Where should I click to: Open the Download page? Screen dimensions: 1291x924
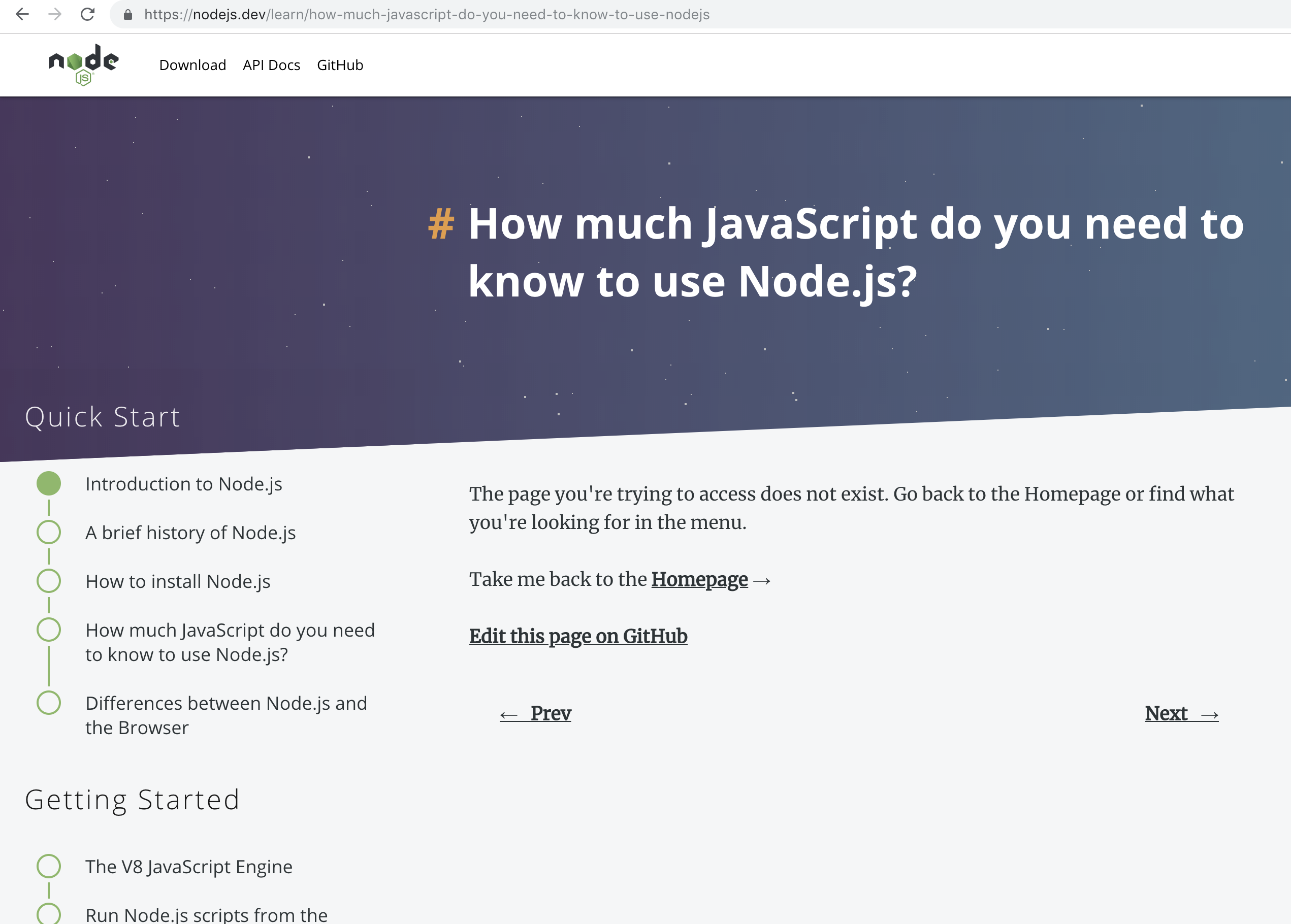(193, 65)
